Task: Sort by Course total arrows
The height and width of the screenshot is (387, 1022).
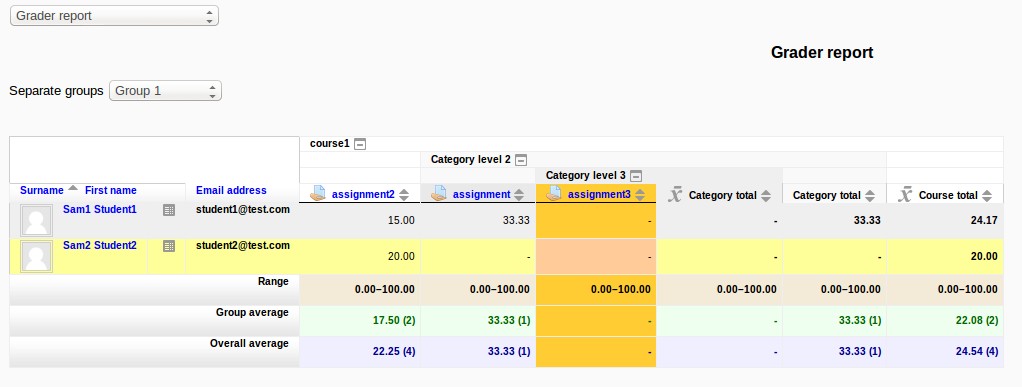Action: coord(987,195)
